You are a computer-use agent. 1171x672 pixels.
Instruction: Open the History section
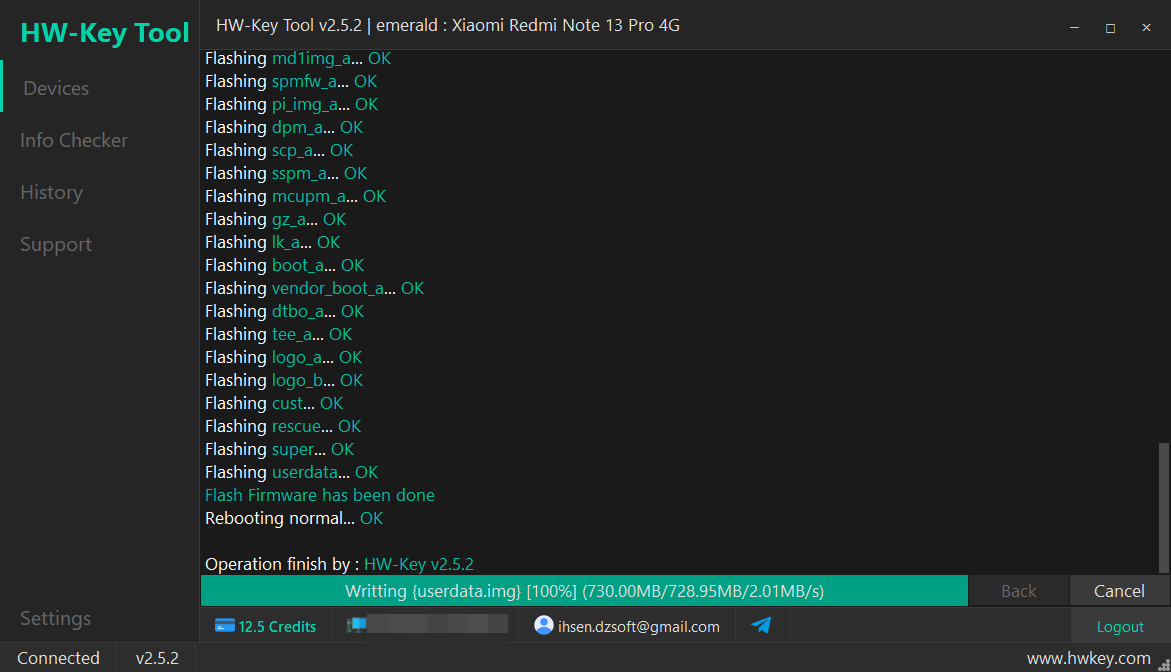(52, 193)
